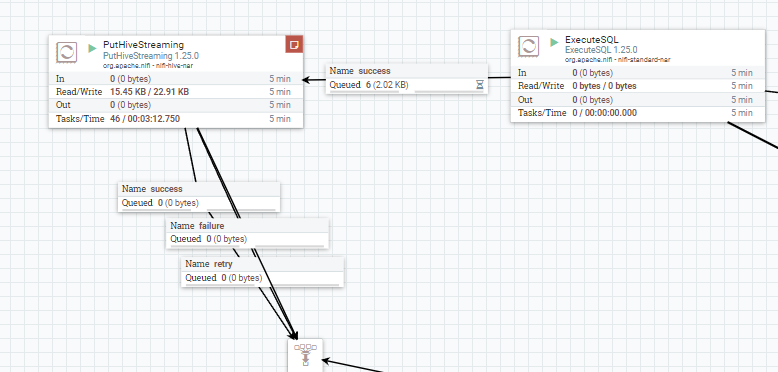Click 'Queued 0 (0 bytes)' under the lower success label
The height and width of the screenshot is (372, 778).
(x=160, y=203)
